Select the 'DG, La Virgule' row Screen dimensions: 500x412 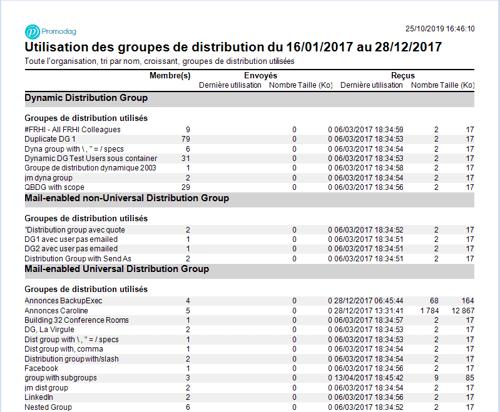(249, 330)
